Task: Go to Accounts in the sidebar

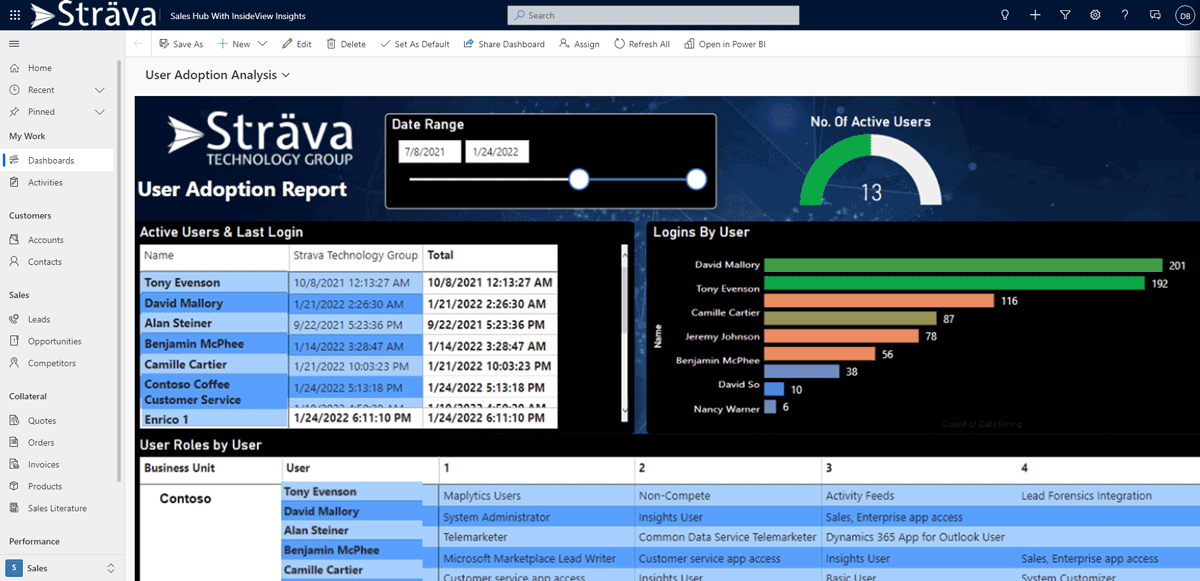Action: [x=45, y=240]
